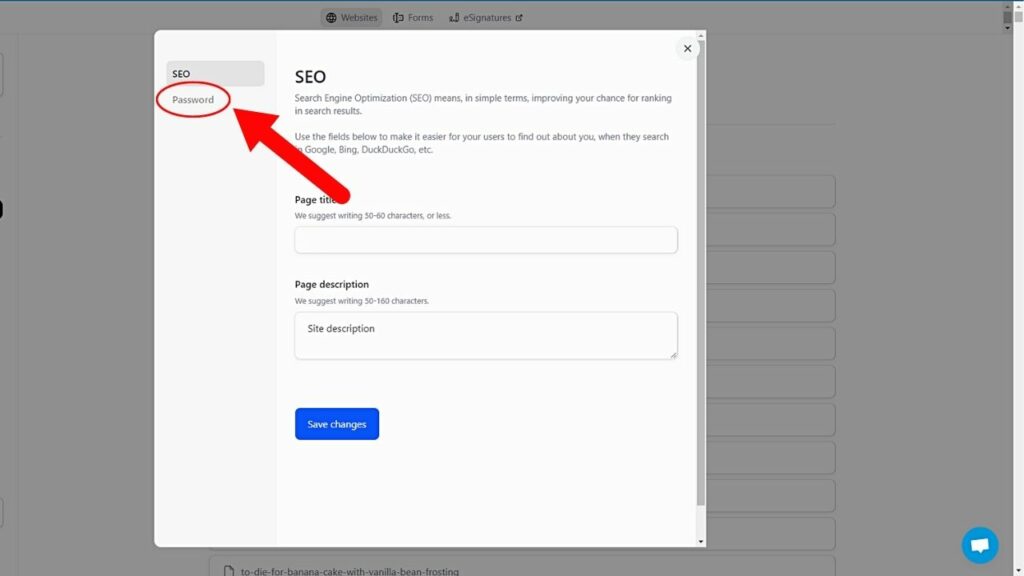Click the Site description text area
Screen dimensions: 1024x576
tap(485, 337)
